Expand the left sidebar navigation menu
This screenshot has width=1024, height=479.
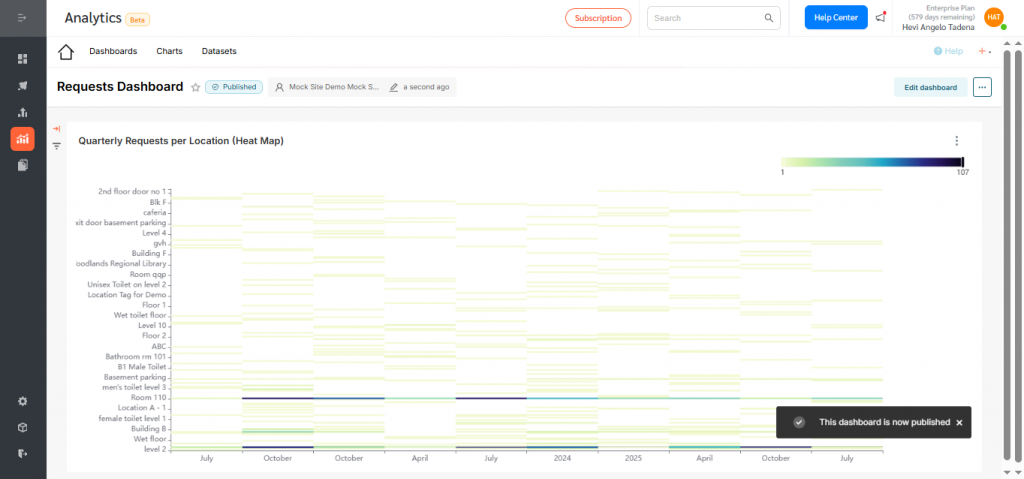pos(22,18)
